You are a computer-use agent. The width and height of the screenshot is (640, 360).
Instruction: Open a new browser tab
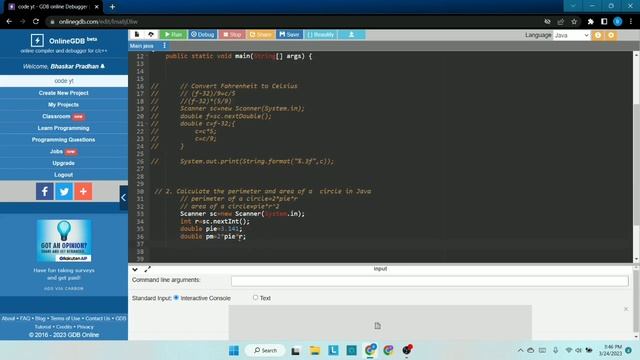[112, 7]
